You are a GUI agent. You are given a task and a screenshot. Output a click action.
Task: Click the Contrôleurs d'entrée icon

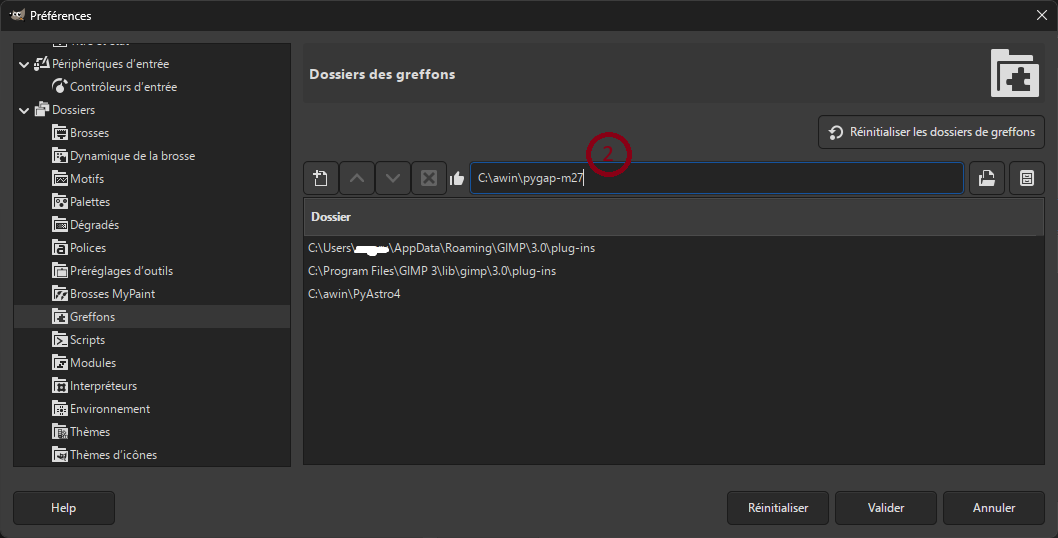point(60,86)
